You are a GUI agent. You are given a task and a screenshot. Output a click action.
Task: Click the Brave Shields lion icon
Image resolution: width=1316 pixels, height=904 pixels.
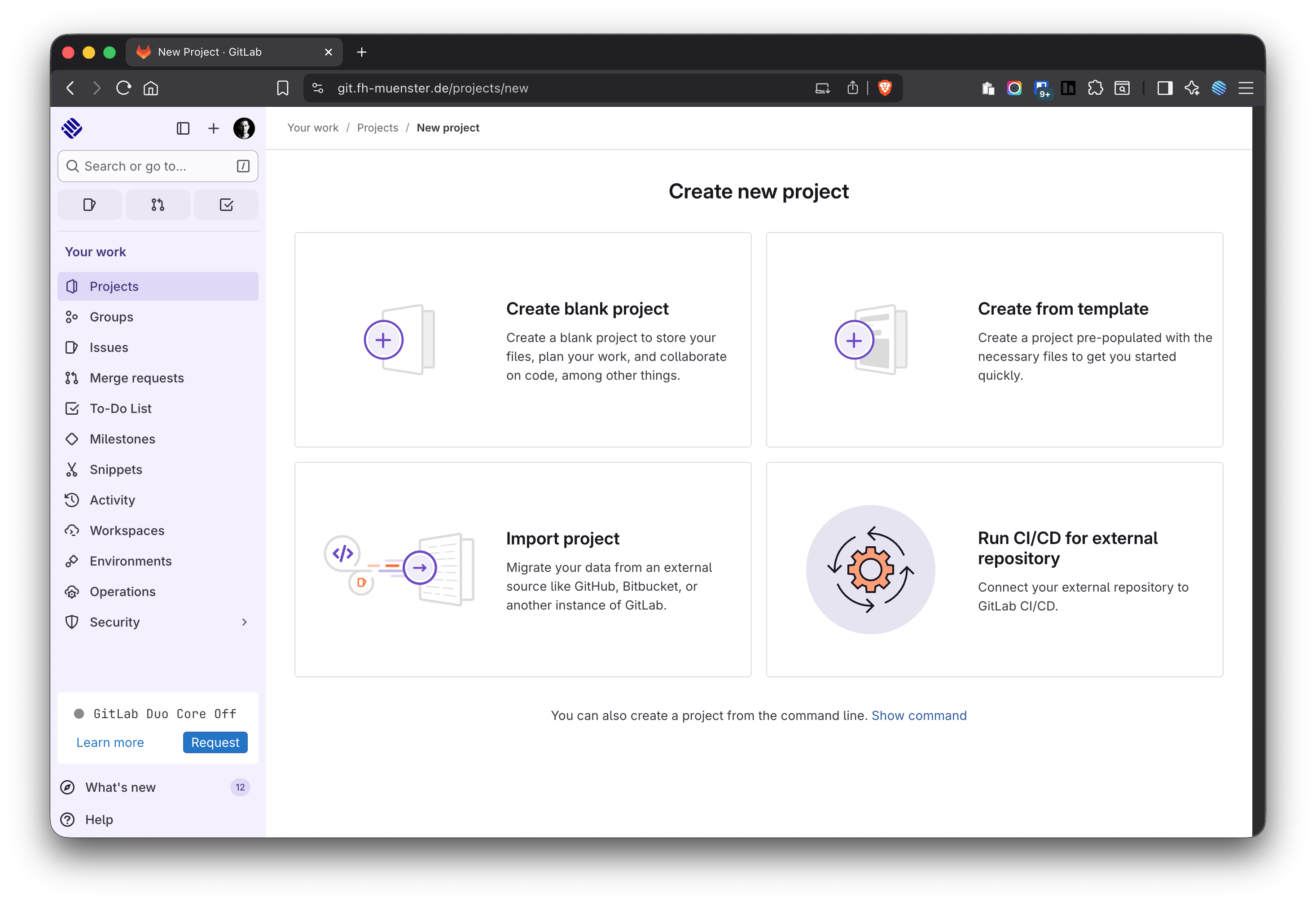click(885, 88)
